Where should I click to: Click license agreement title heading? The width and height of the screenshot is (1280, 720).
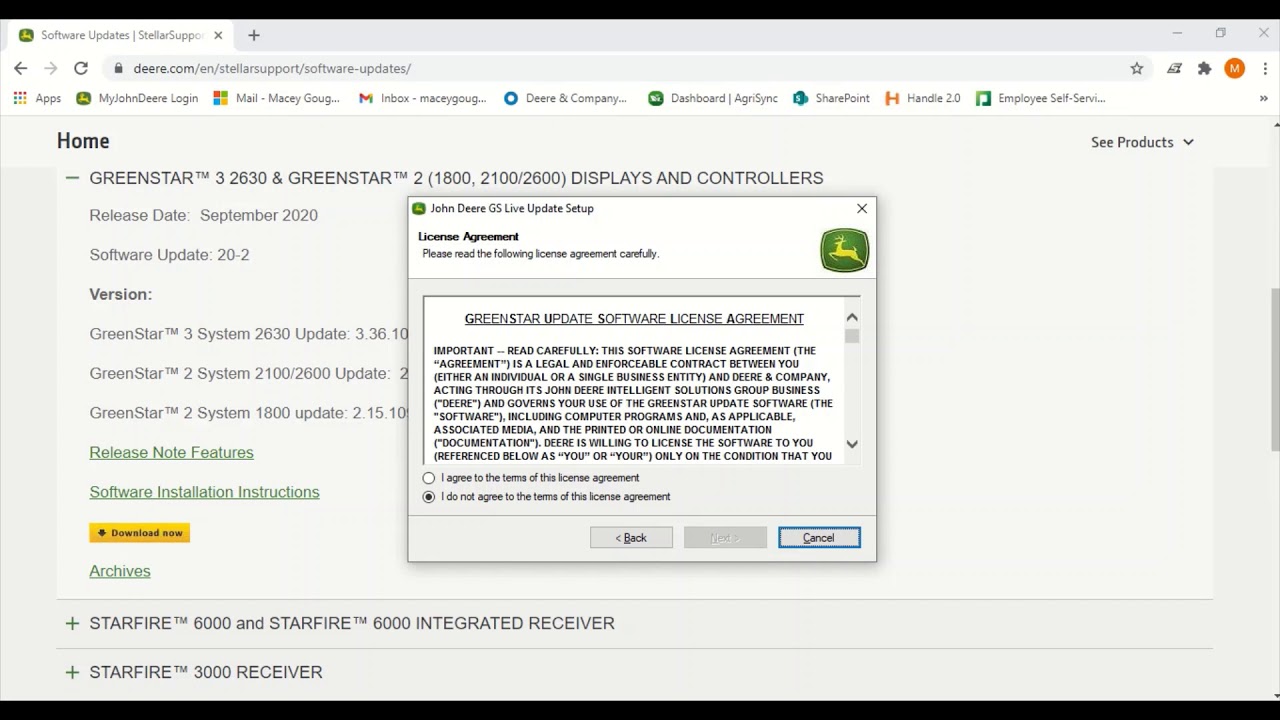coord(634,319)
